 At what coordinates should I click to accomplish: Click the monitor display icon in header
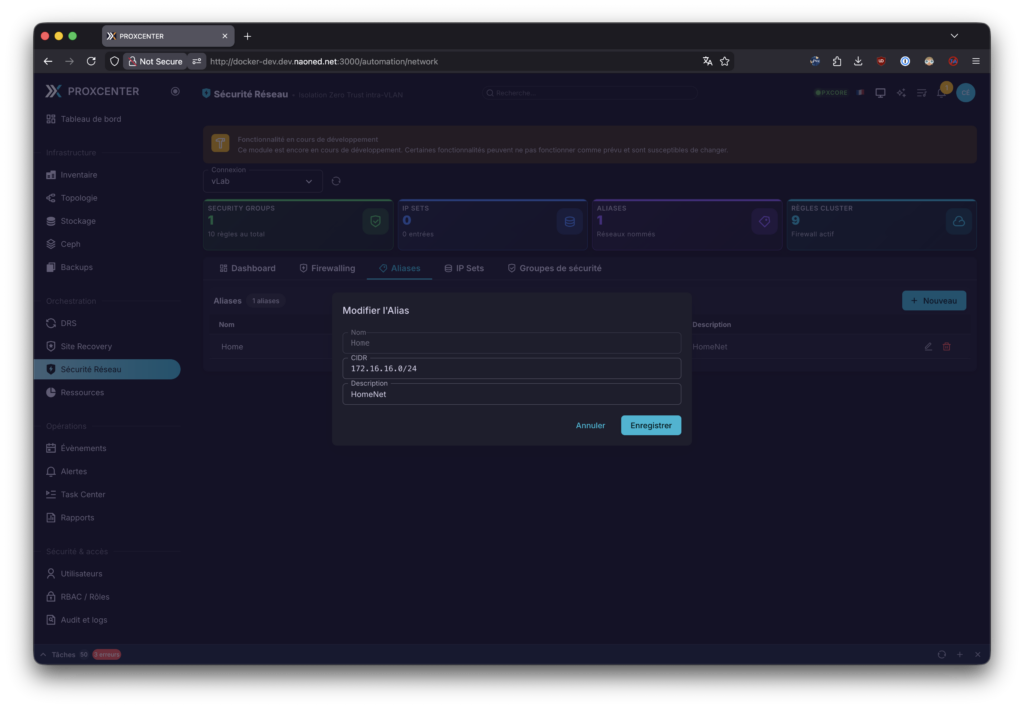pyautogui.click(x=880, y=93)
